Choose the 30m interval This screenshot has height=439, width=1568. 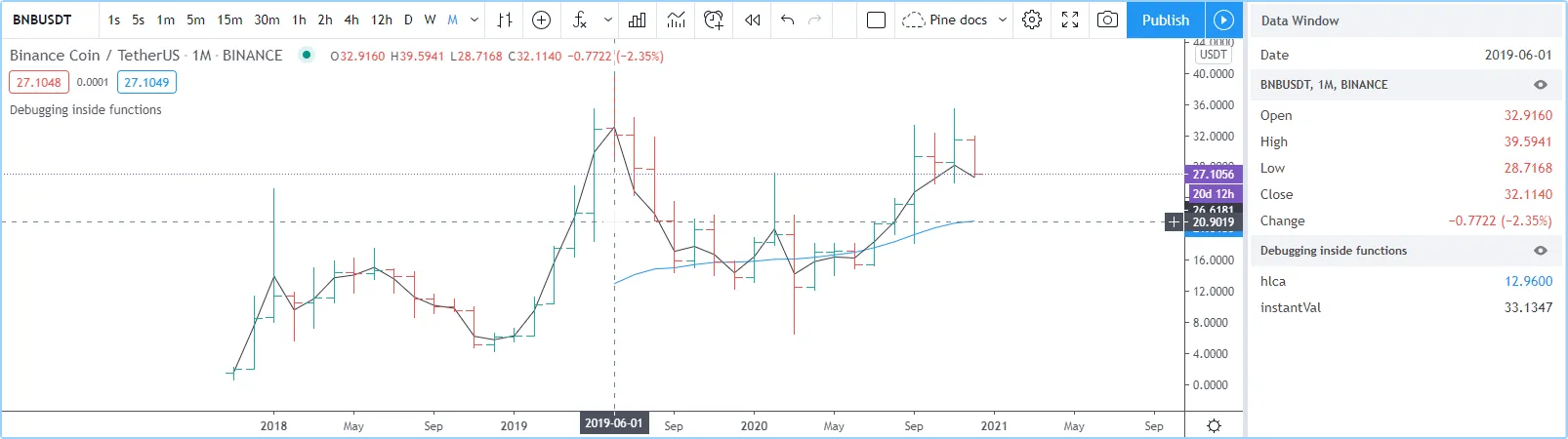point(268,20)
